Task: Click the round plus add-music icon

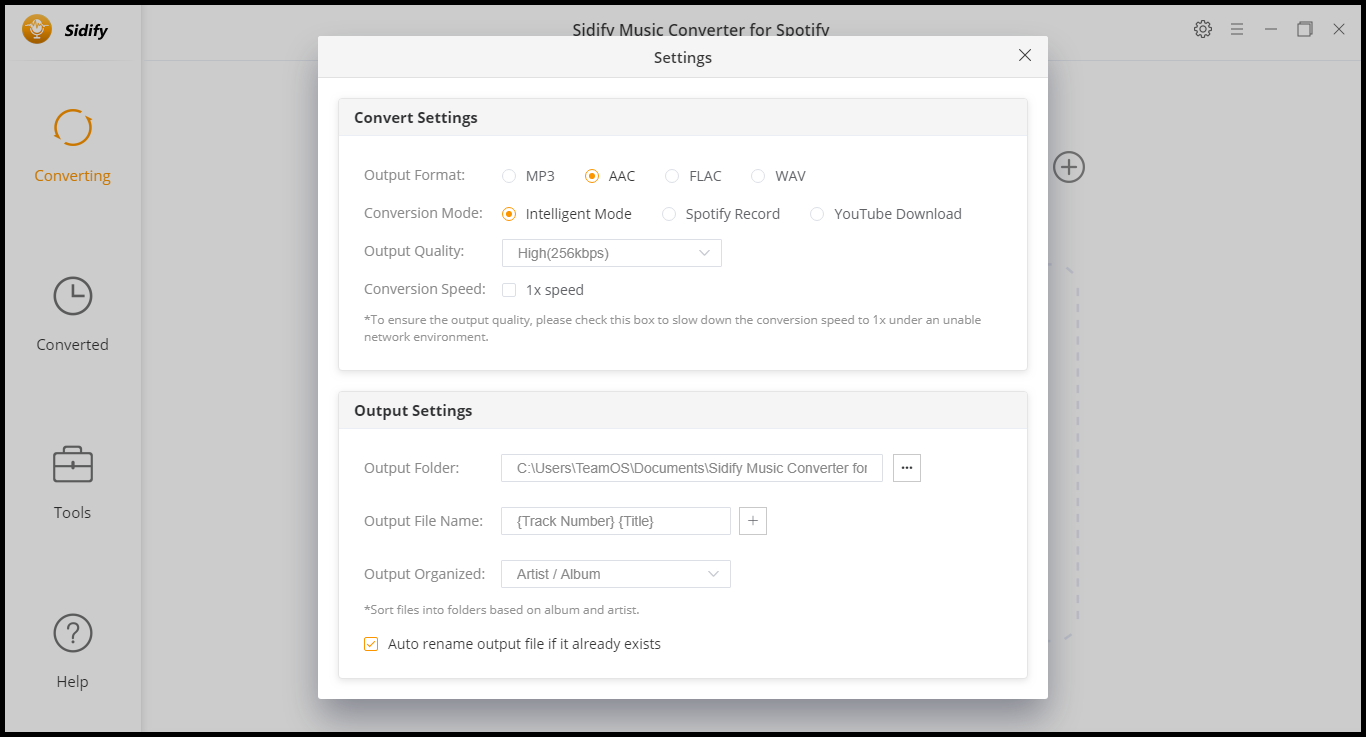Action: tap(1069, 167)
